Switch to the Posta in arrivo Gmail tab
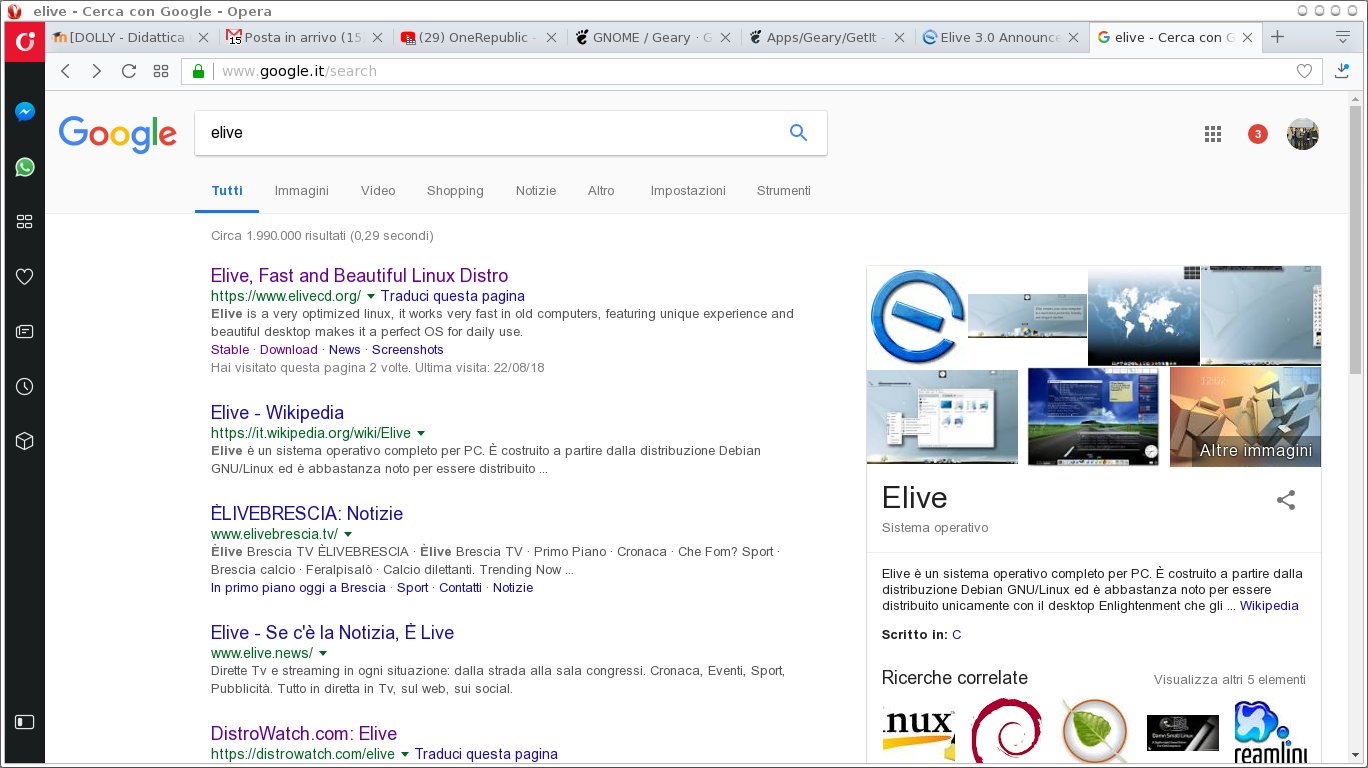 click(305, 37)
